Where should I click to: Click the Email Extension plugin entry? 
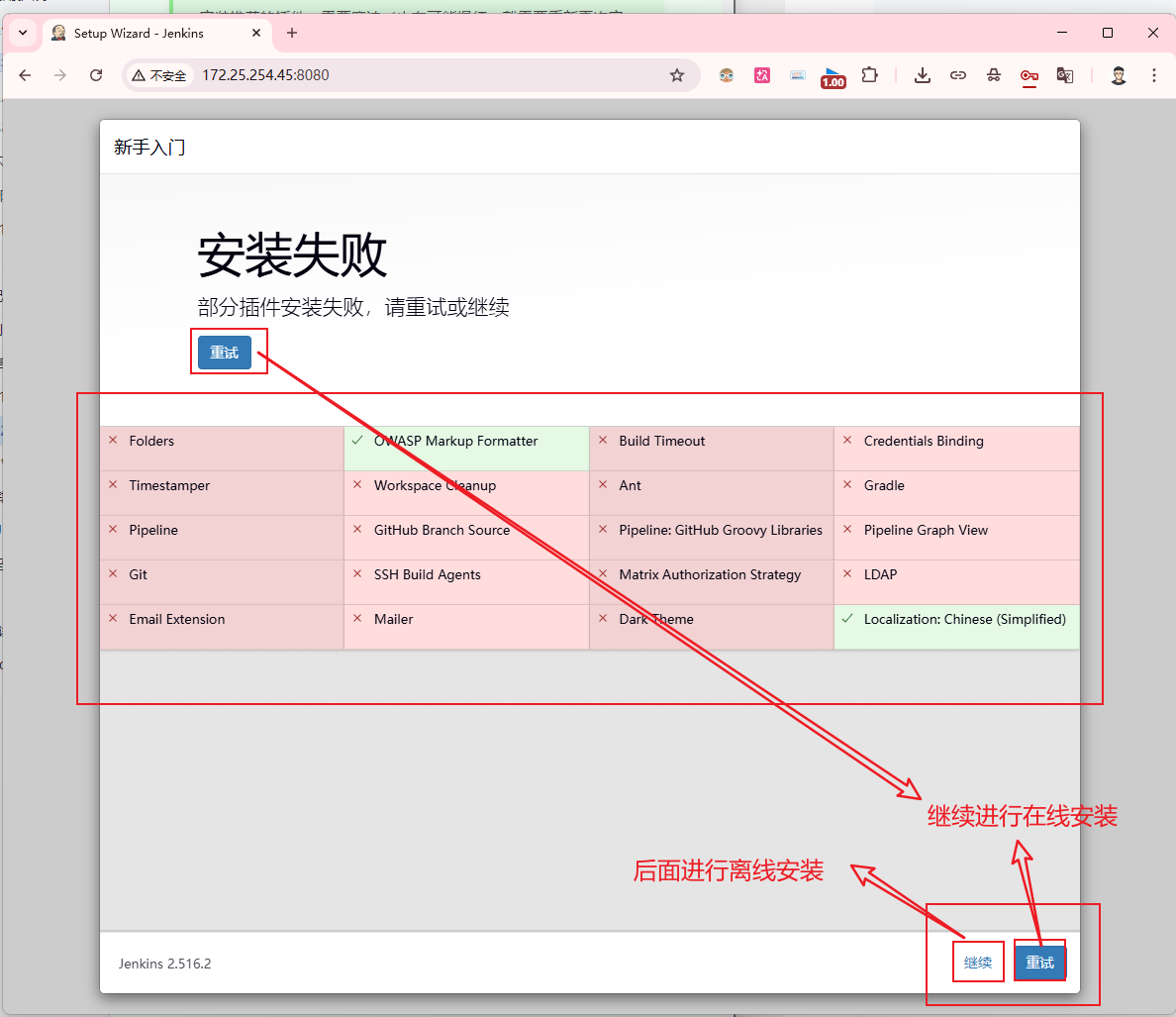tap(222, 627)
